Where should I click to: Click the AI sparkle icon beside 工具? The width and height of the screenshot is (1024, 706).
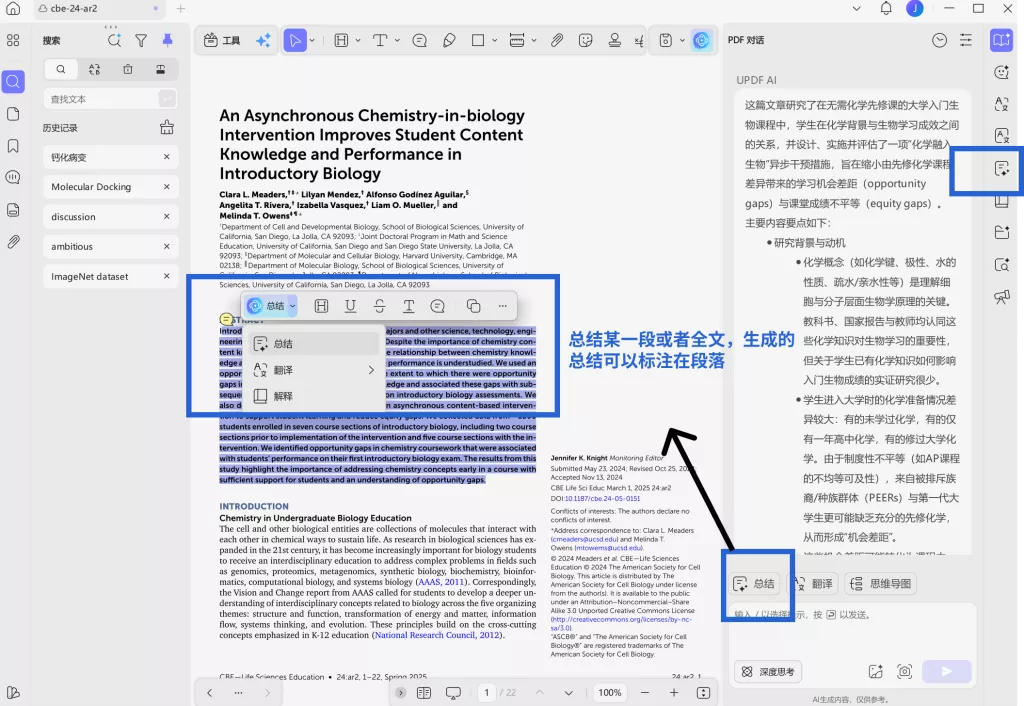click(263, 40)
